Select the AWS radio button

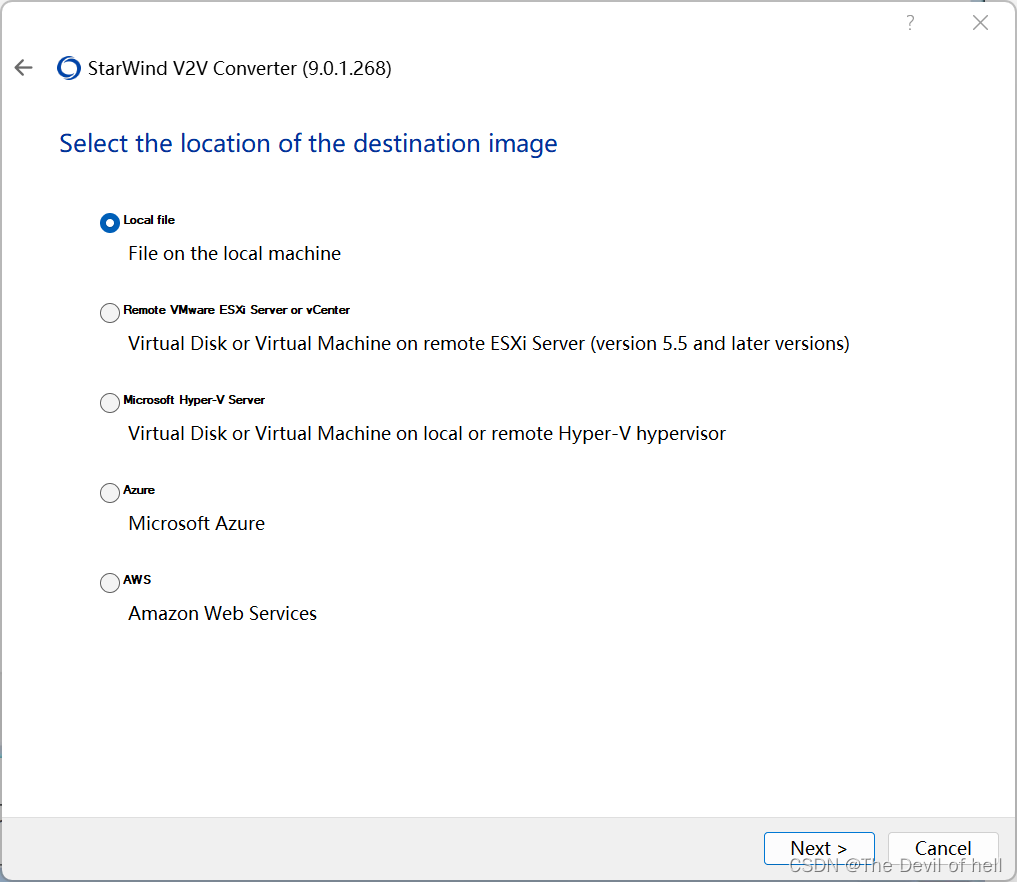click(x=110, y=582)
